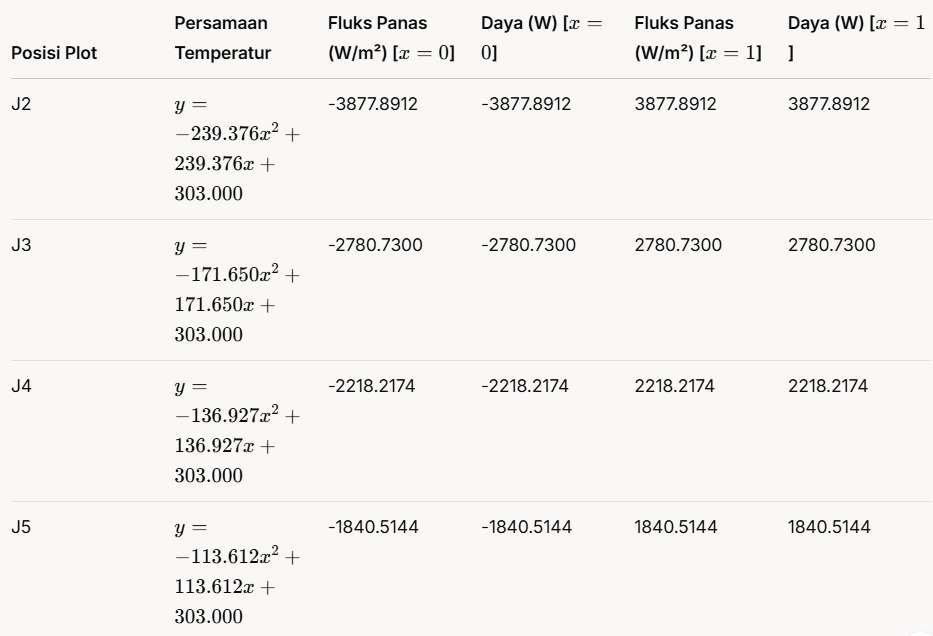Image resolution: width=933 pixels, height=636 pixels.
Task: Click the J4 temperature equation cell
Action: (236, 431)
